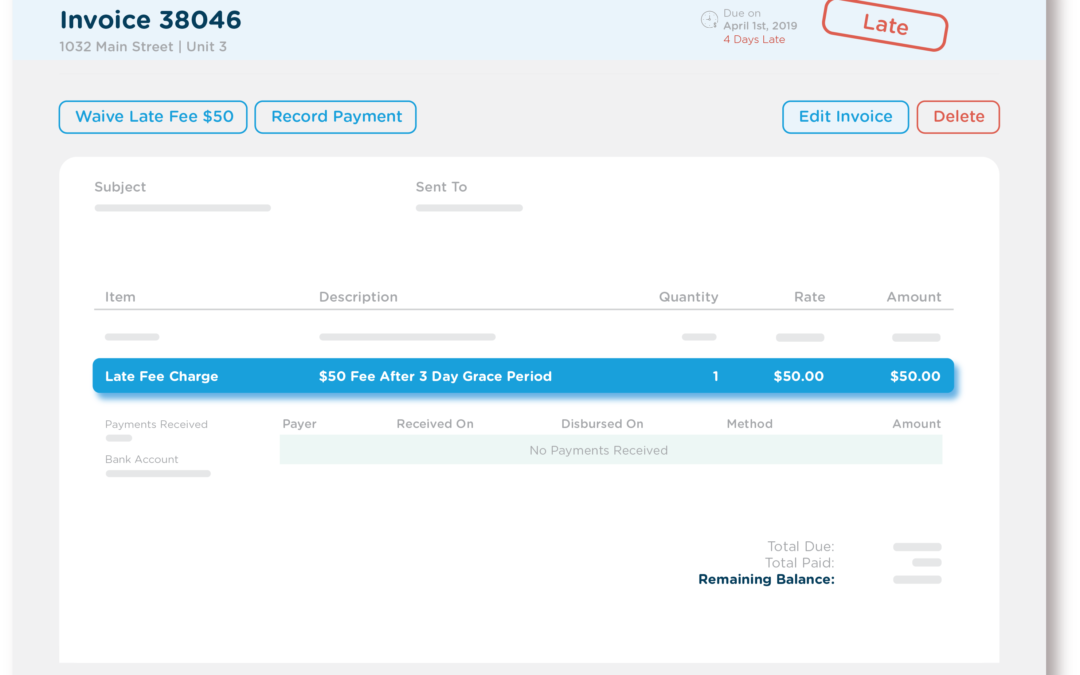Click the clock icon next to due date
This screenshot has width=1080, height=675.
click(x=709, y=19)
